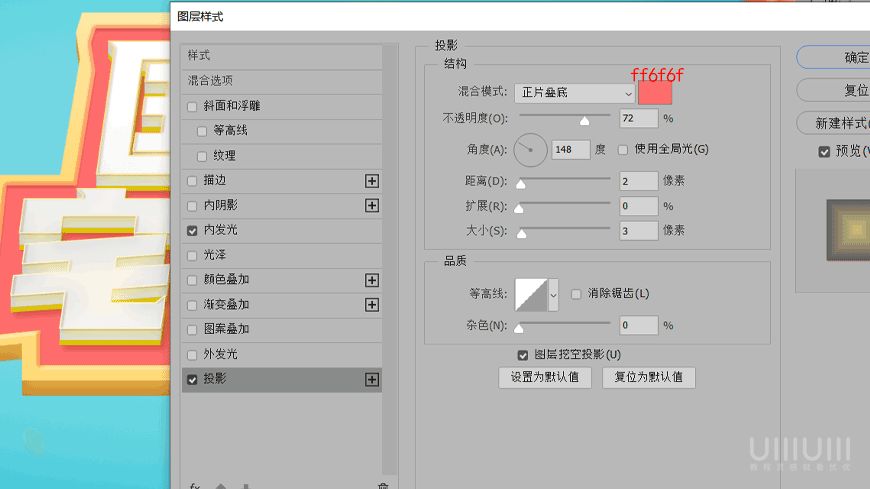Select the 外发光 style entry
The image size is (870, 489).
[281, 354]
